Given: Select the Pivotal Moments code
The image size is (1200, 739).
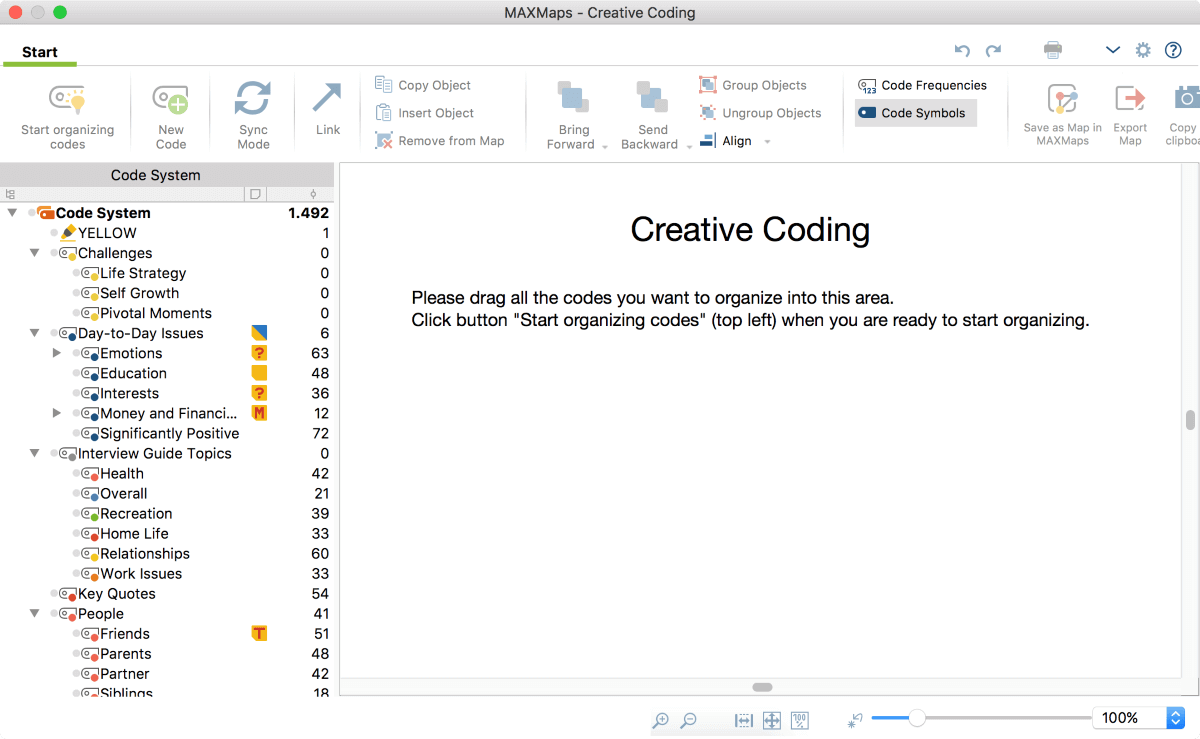Looking at the screenshot, I should tap(156, 313).
